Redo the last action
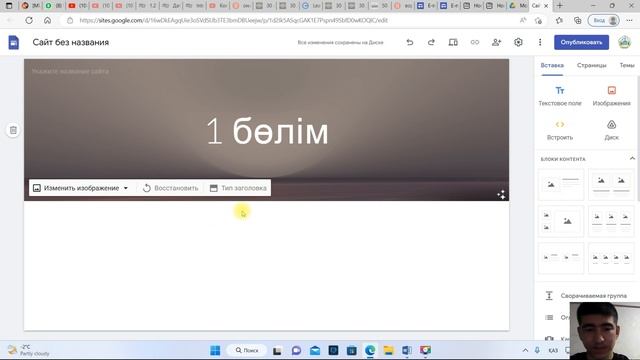Image resolution: width=640 pixels, height=360 pixels. 431,42
